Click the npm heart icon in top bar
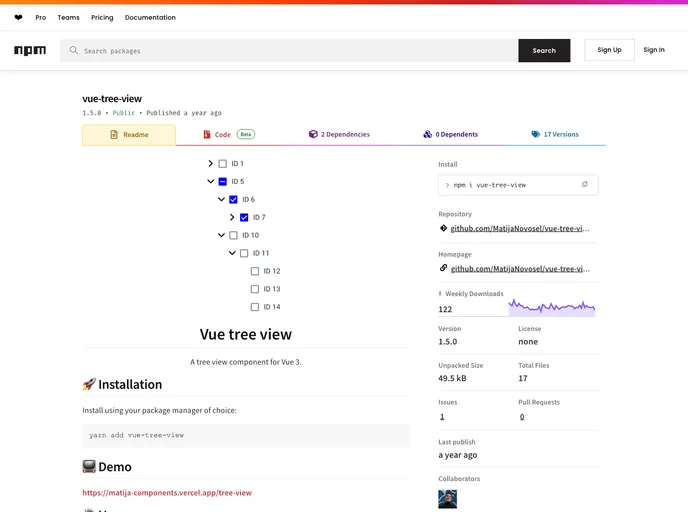 point(18,18)
